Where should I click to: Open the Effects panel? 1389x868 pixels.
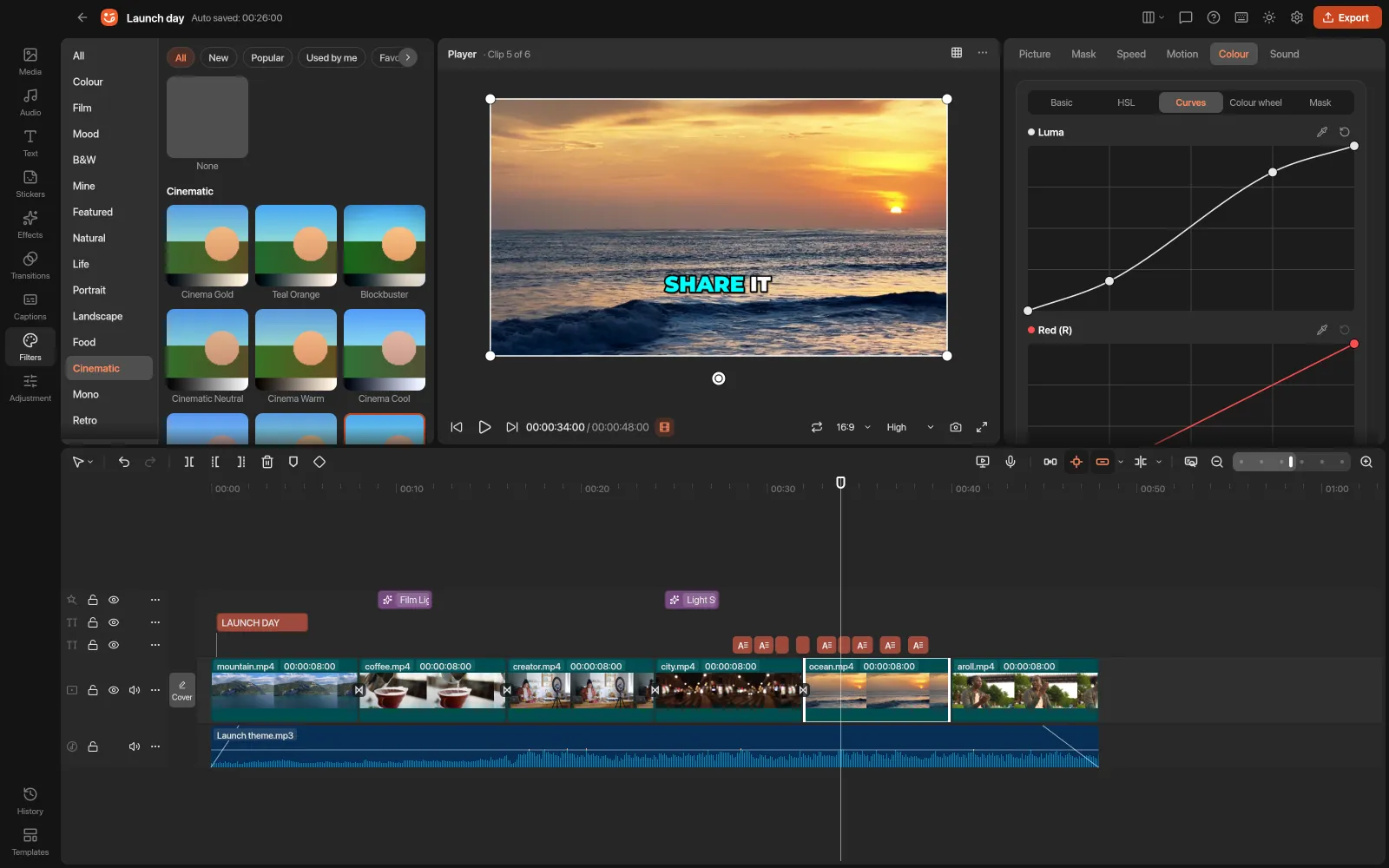pos(30,225)
